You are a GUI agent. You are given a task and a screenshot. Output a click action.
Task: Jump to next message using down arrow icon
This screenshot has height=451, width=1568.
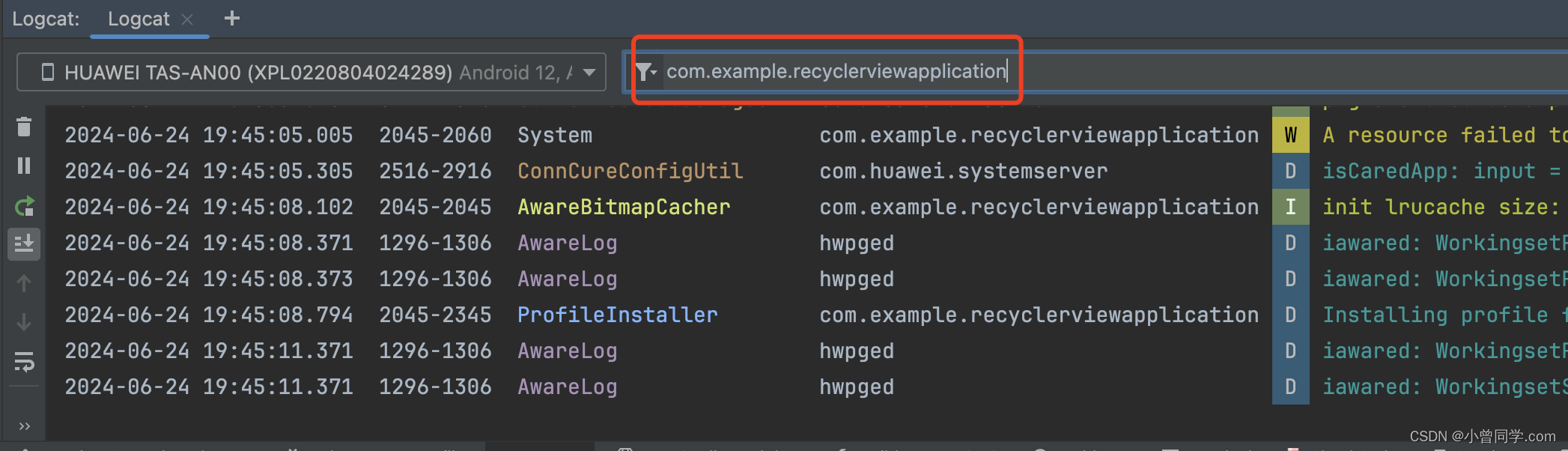[x=24, y=321]
